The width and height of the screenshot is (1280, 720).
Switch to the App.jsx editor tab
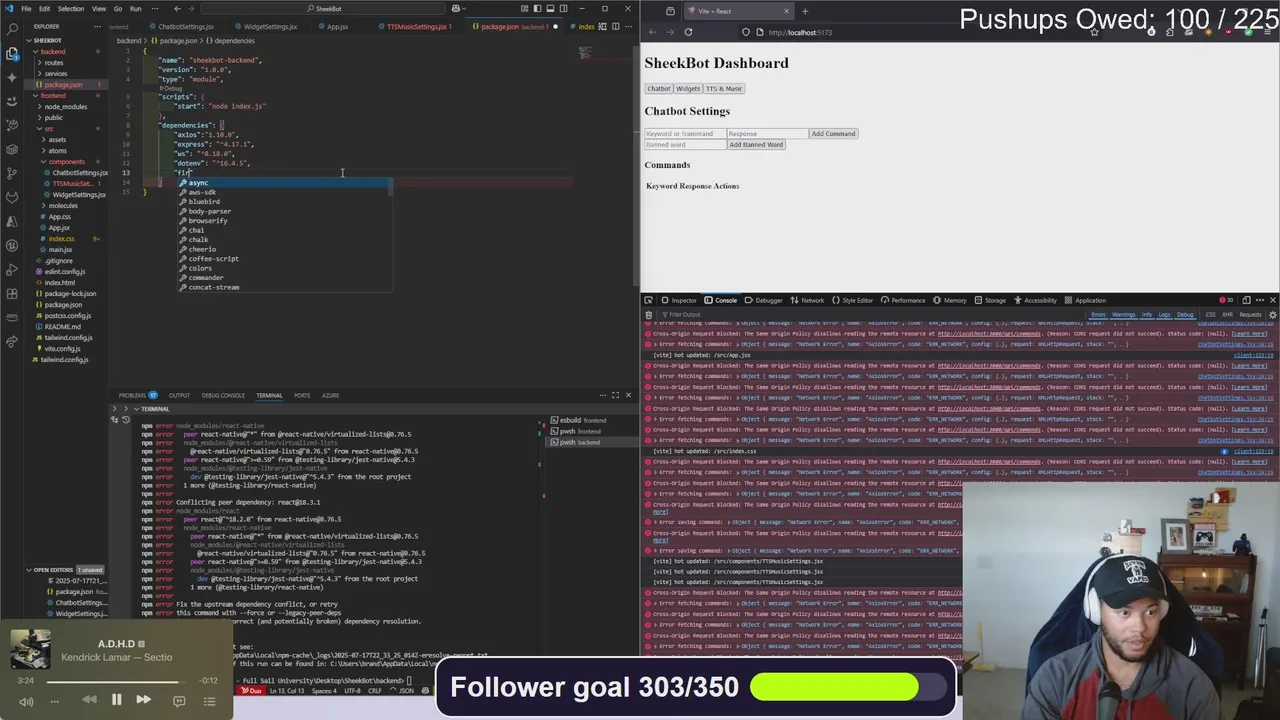(x=337, y=26)
